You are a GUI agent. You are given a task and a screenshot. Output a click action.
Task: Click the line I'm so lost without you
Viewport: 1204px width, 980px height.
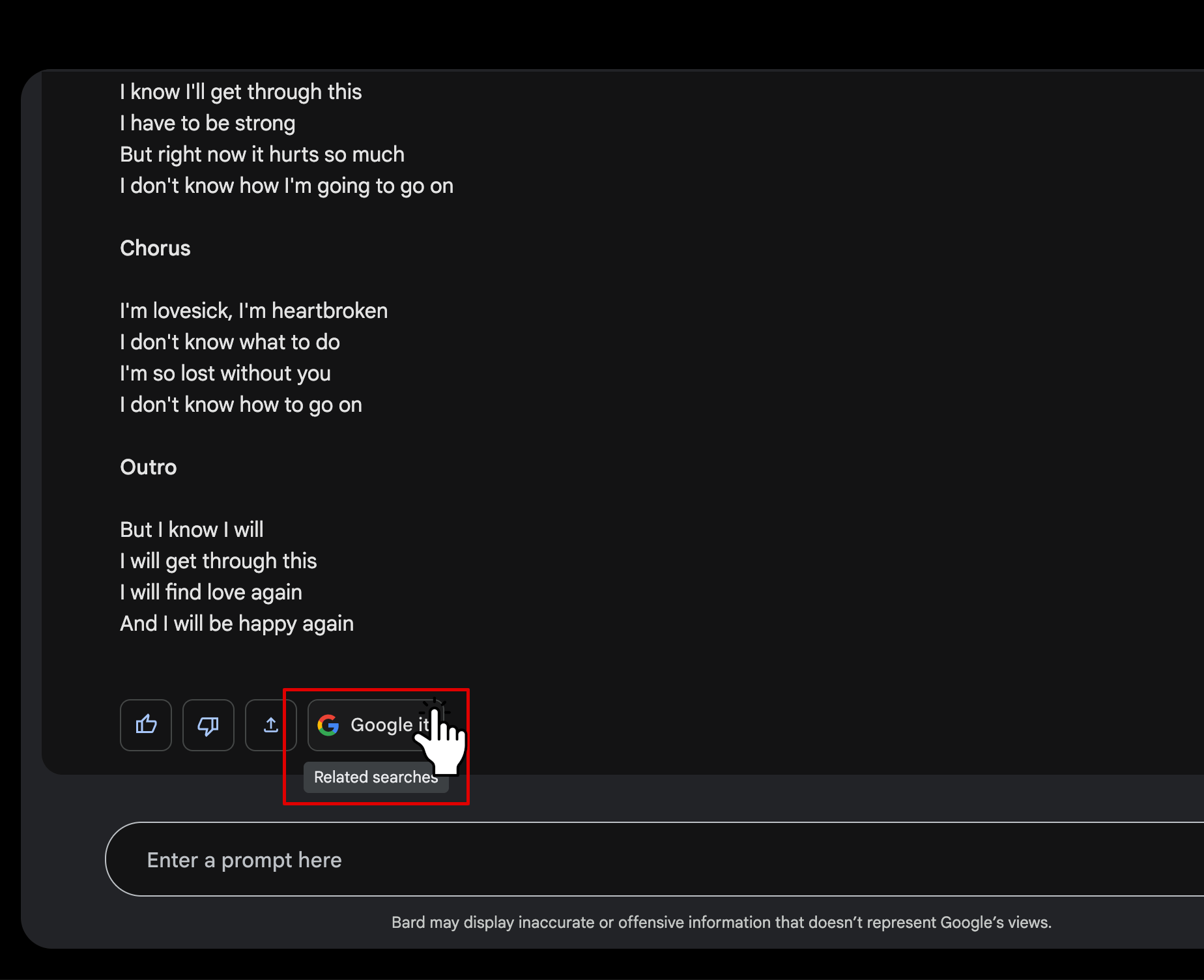tap(225, 373)
